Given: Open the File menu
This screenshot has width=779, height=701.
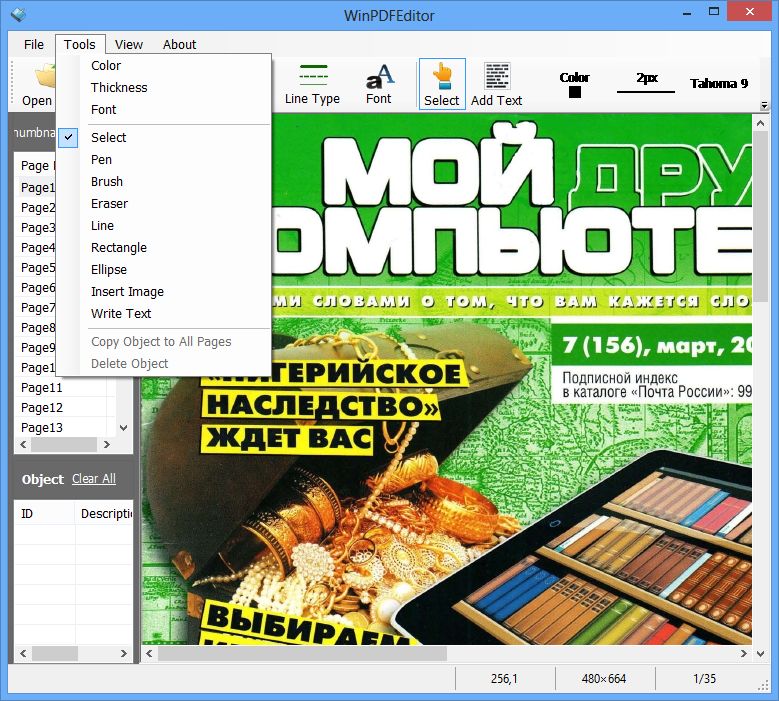Looking at the screenshot, I should click(x=34, y=44).
